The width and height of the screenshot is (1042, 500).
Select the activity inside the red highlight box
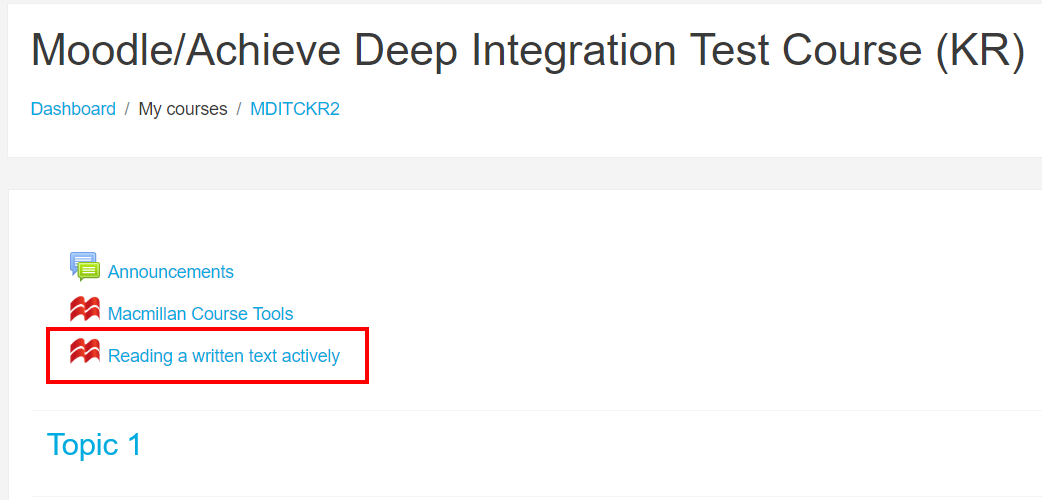[223, 356]
